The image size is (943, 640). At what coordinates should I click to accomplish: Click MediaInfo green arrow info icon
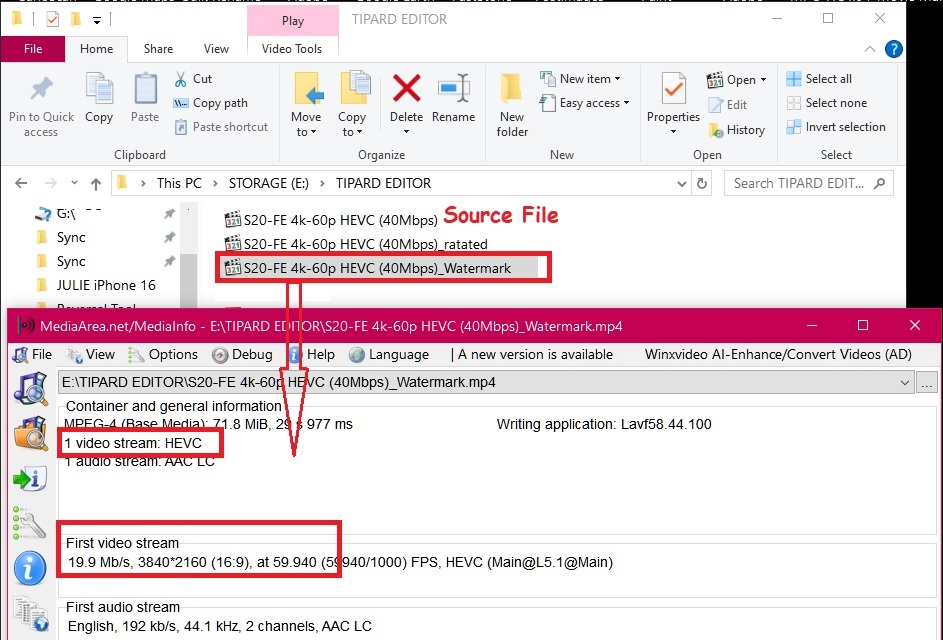pyautogui.click(x=29, y=479)
